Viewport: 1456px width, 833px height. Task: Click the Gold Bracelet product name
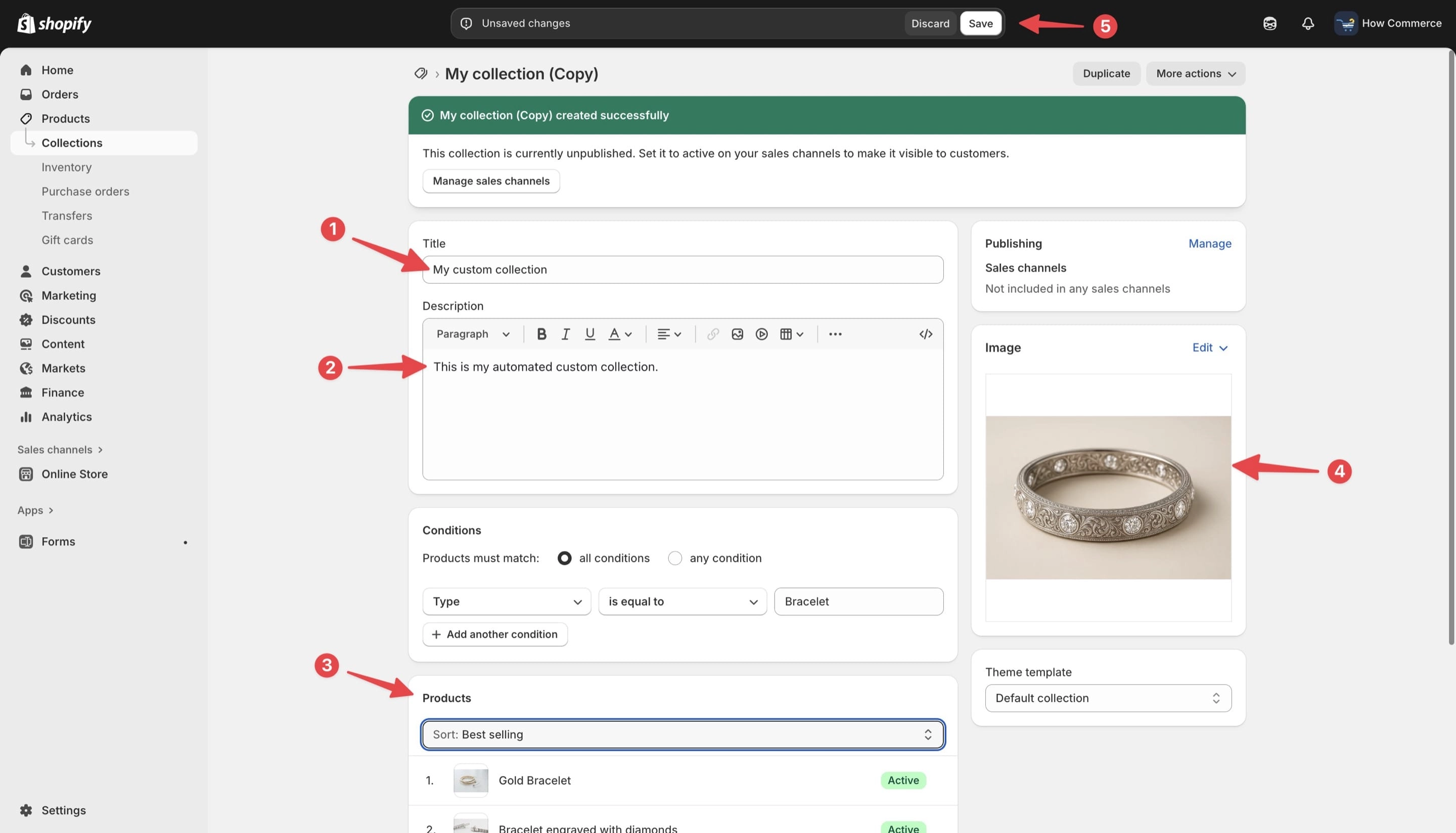tap(534, 780)
